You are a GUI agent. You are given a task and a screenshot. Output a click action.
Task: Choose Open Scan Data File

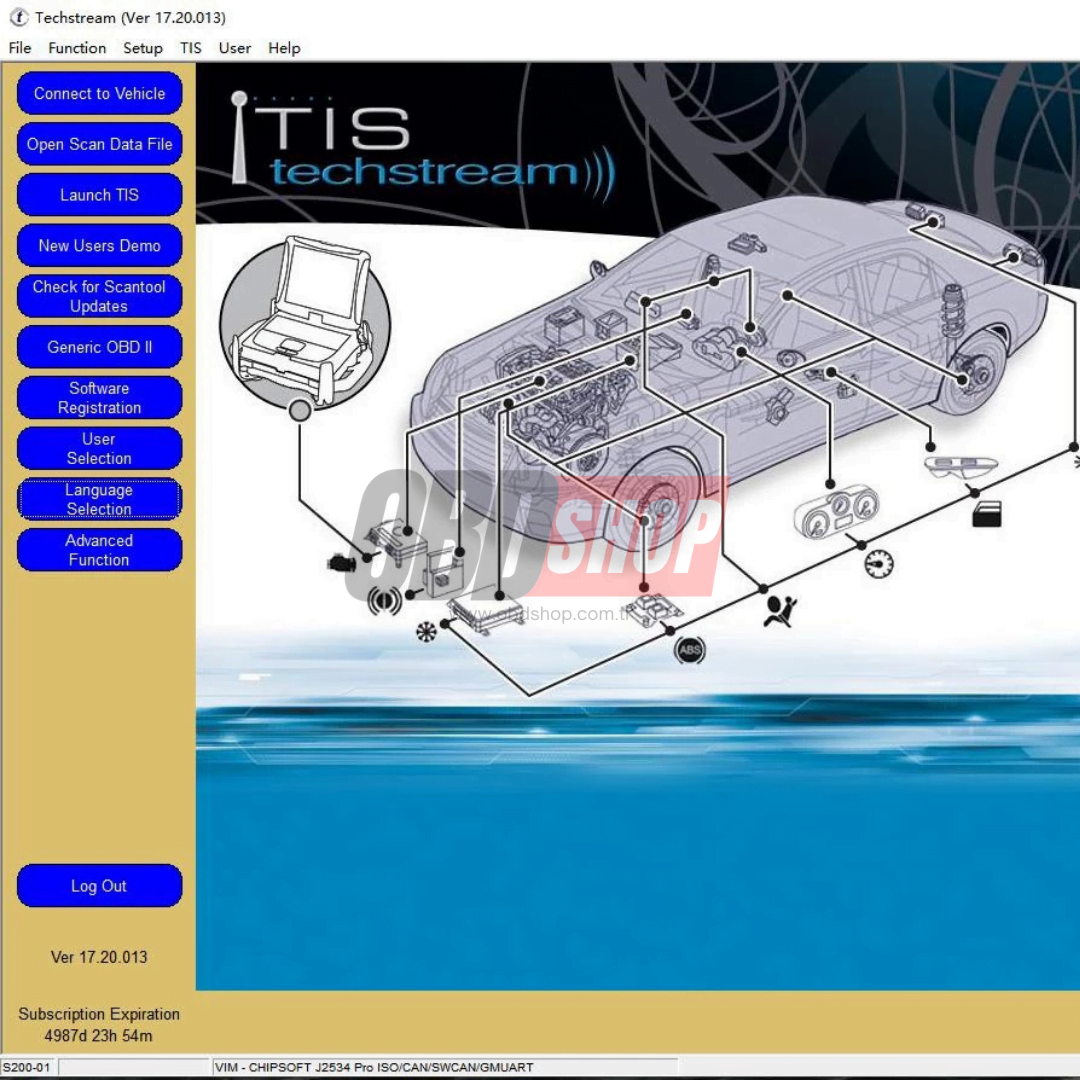[x=99, y=144]
